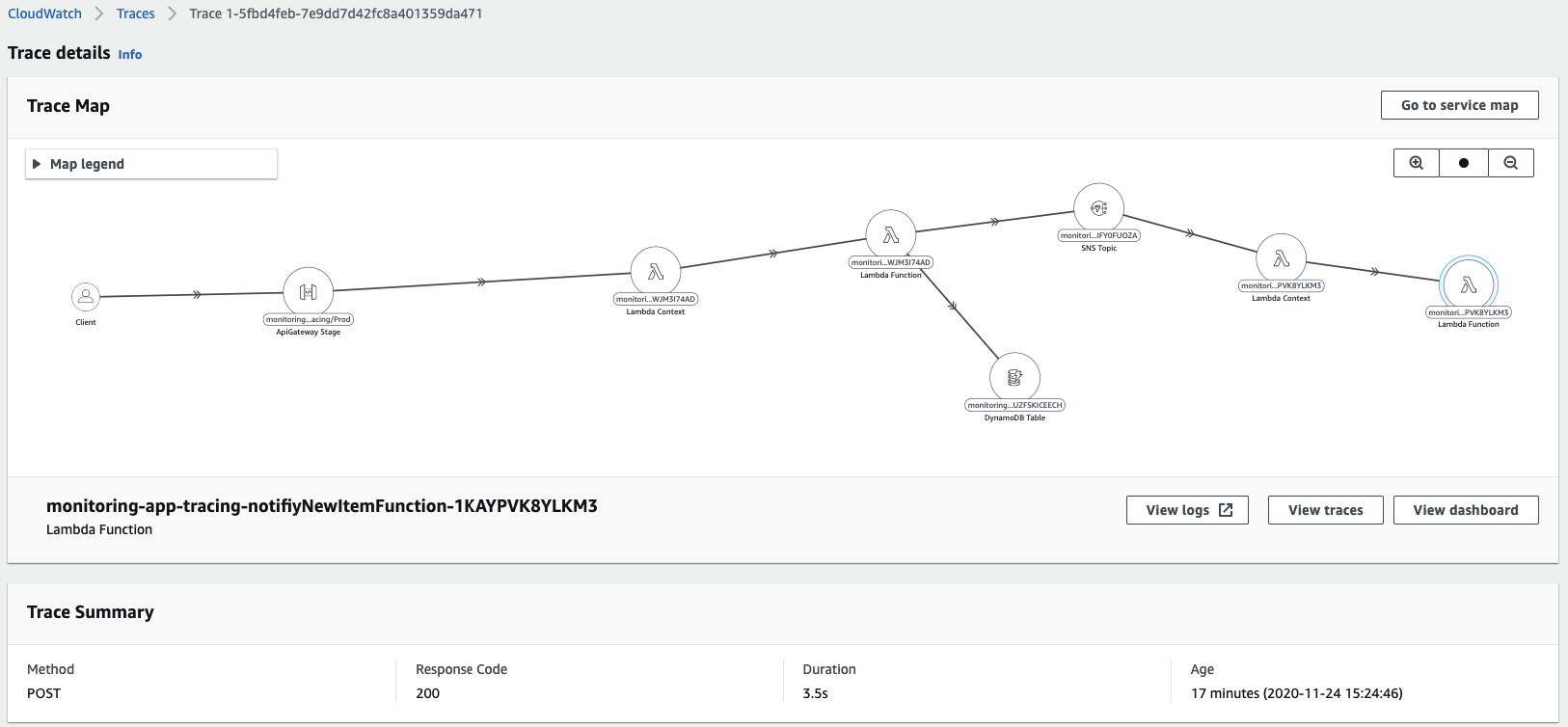Click the Age value 17 minutes
The image size is (1568, 727).
click(x=1296, y=693)
